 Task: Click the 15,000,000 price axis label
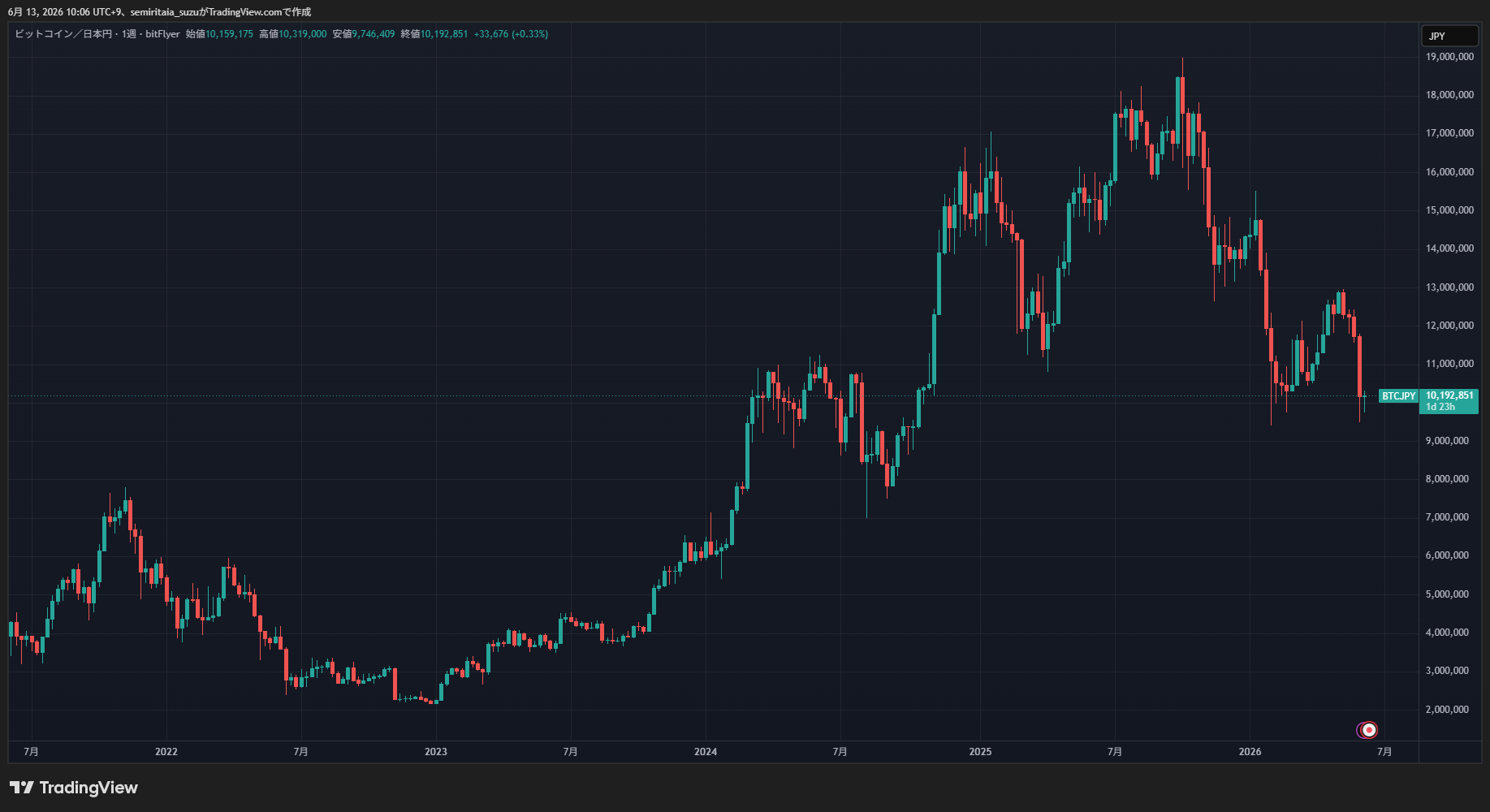pyautogui.click(x=1449, y=210)
